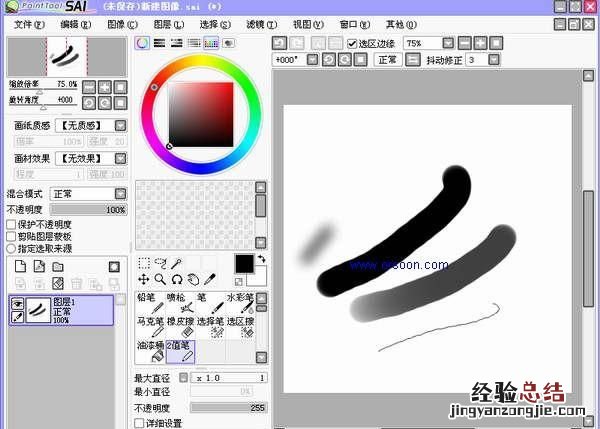Select the lasso selection tool
The width and height of the screenshot is (600, 429).
point(160,263)
